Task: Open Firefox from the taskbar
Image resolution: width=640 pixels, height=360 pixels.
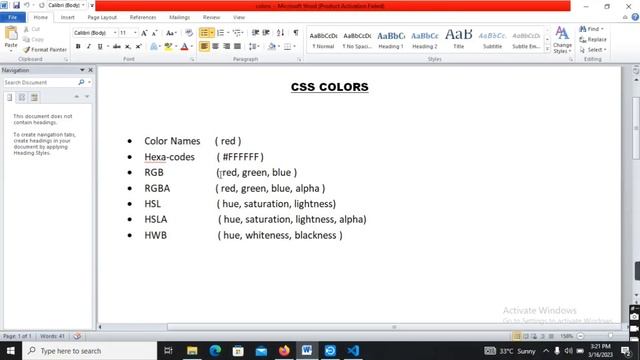Action: pos(284,351)
